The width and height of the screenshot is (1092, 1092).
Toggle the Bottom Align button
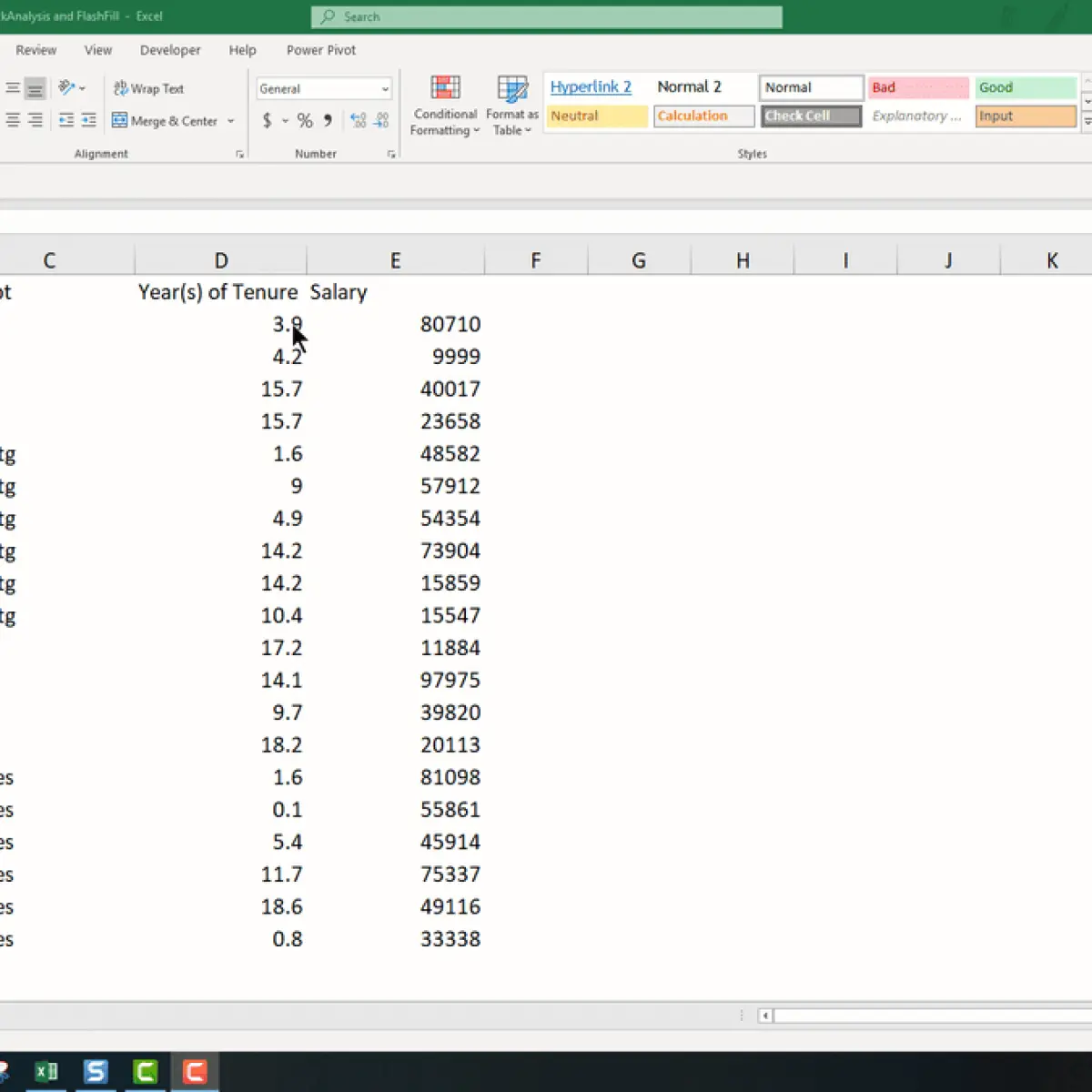(35, 88)
